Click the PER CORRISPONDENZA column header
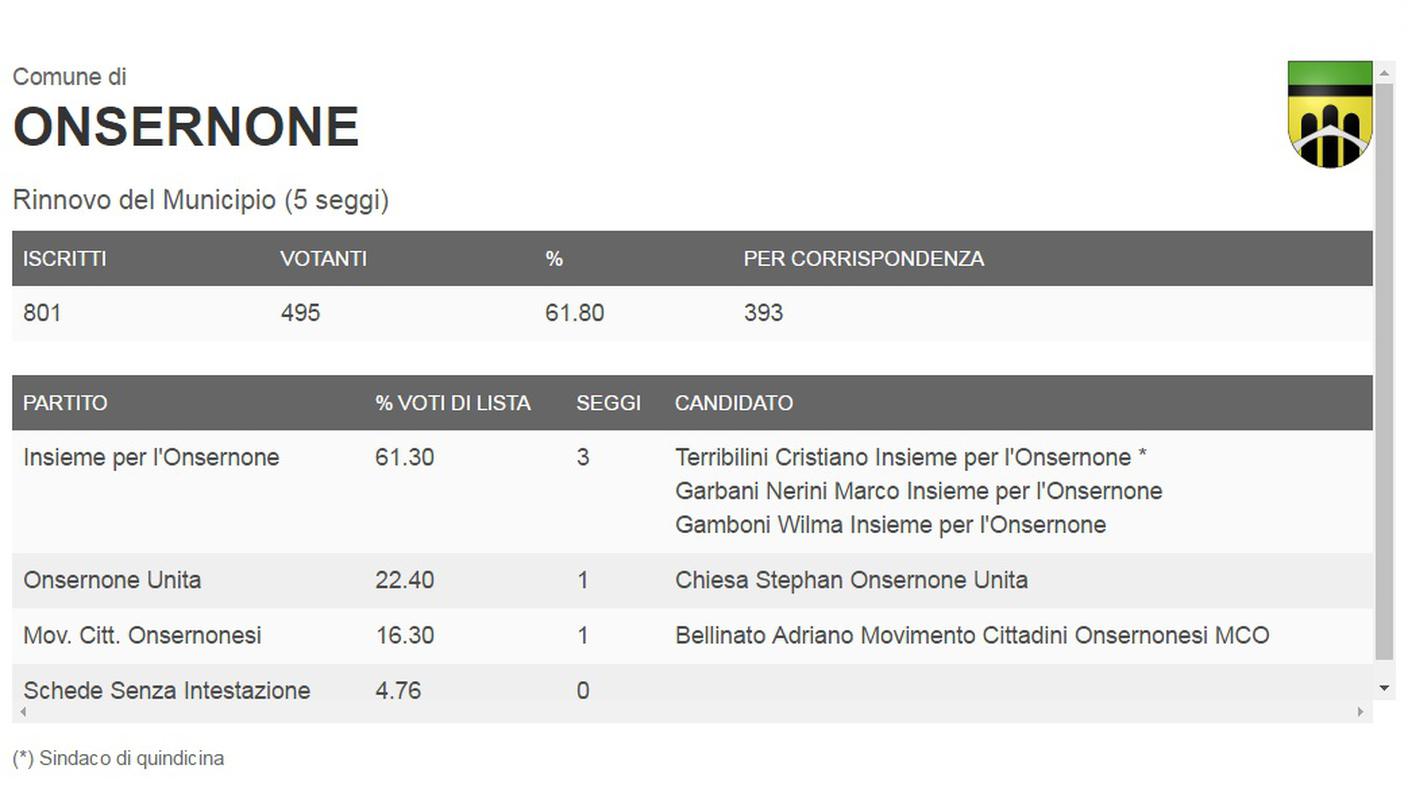The width and height of the screenshot is (1408, 792). click(x=864, y=259)
